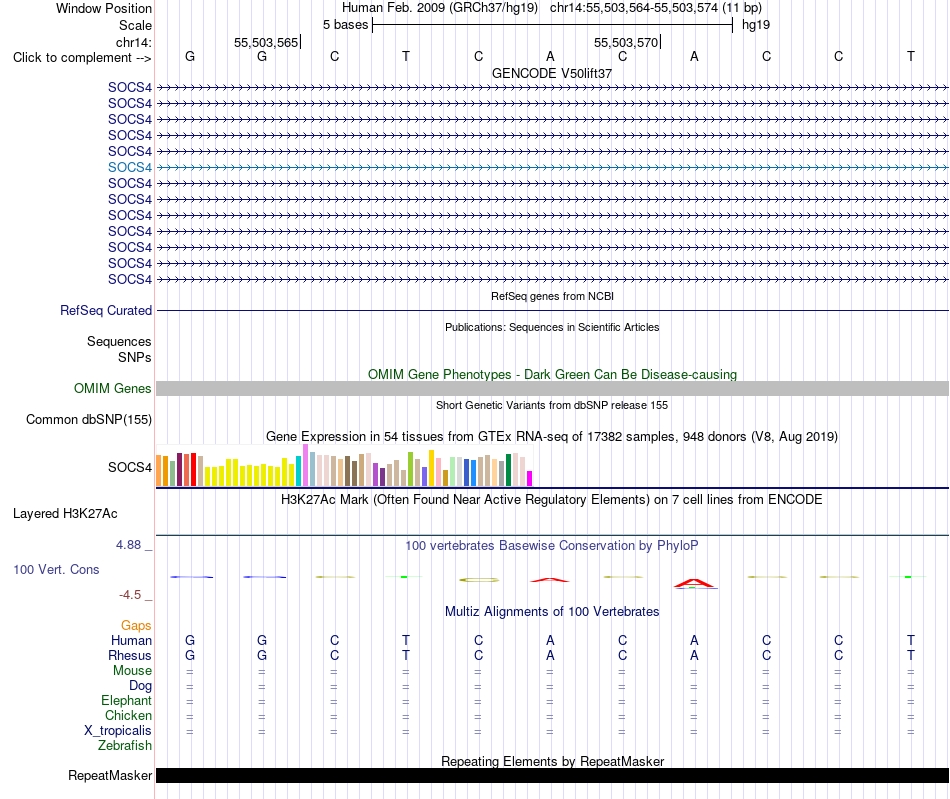
Task: Open the 100 Vert. Cons track label
Action: click(56, 569)
